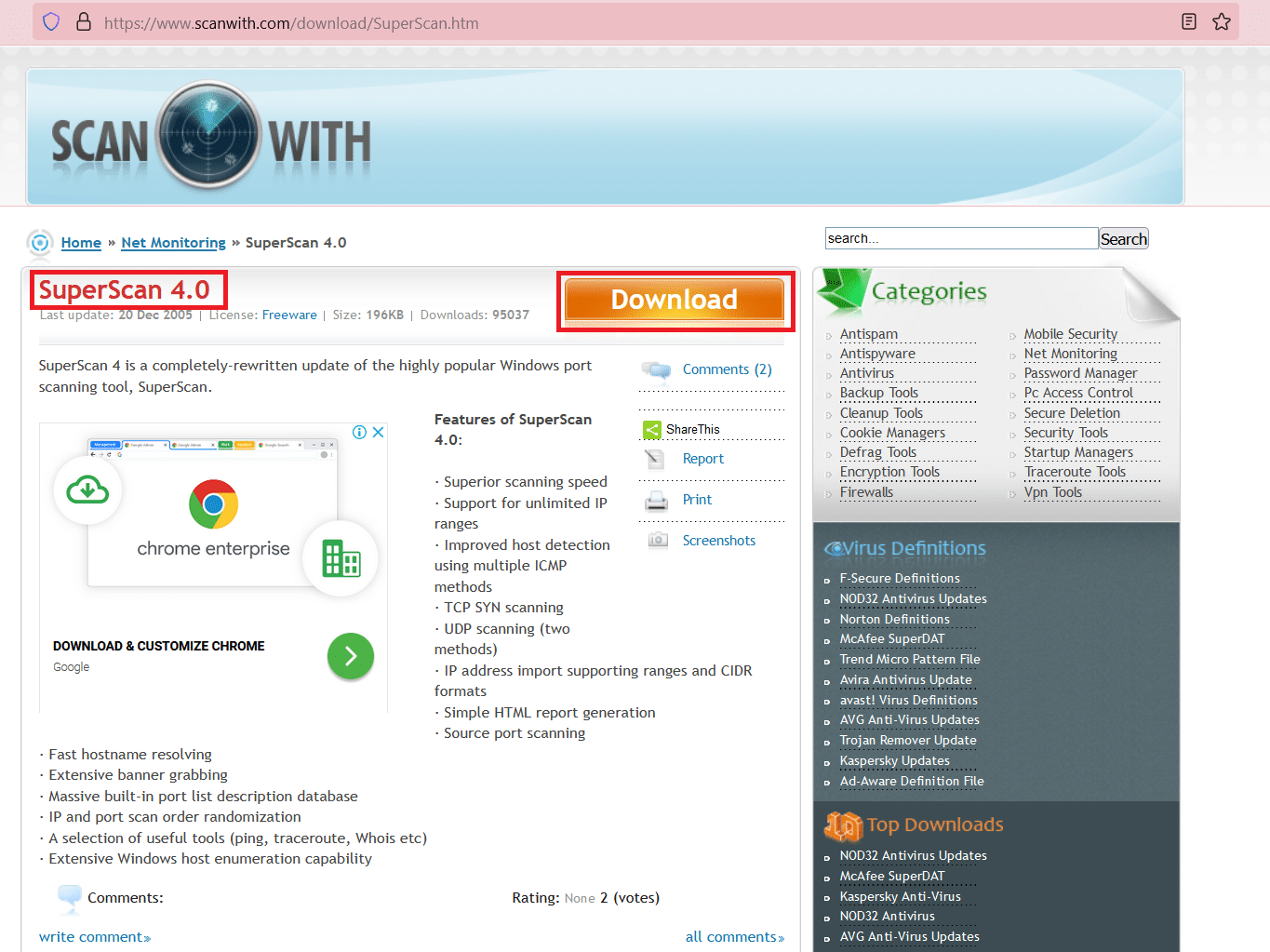Open the Freeware license link
This screenshot has width=1270, height=952.
coord(289,315)
